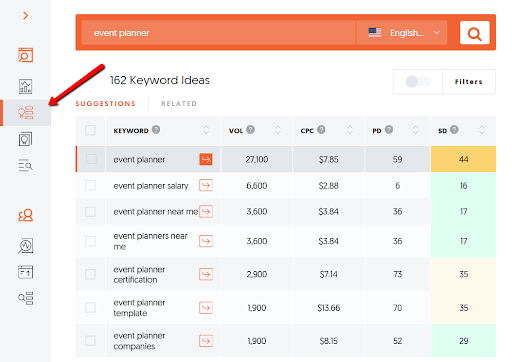Check the box for 'event planner near me'
The height and width of the screenshot is (362, 512).
point(90,212)
